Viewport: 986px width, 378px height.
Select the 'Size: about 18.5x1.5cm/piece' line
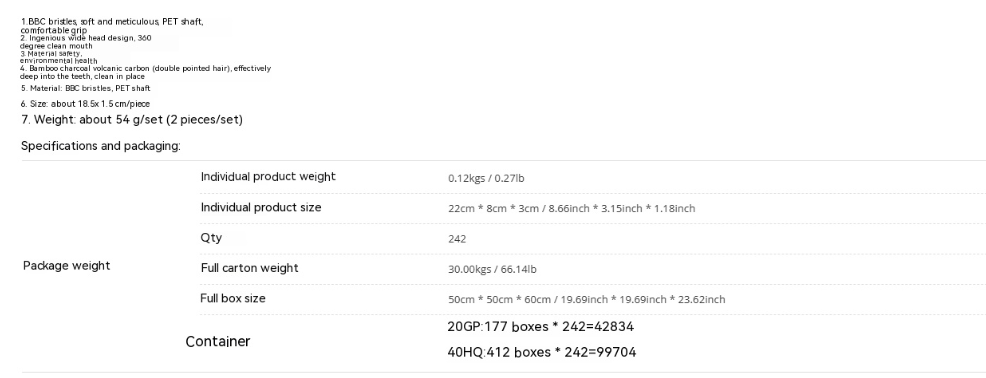click(x=85, y=104)
